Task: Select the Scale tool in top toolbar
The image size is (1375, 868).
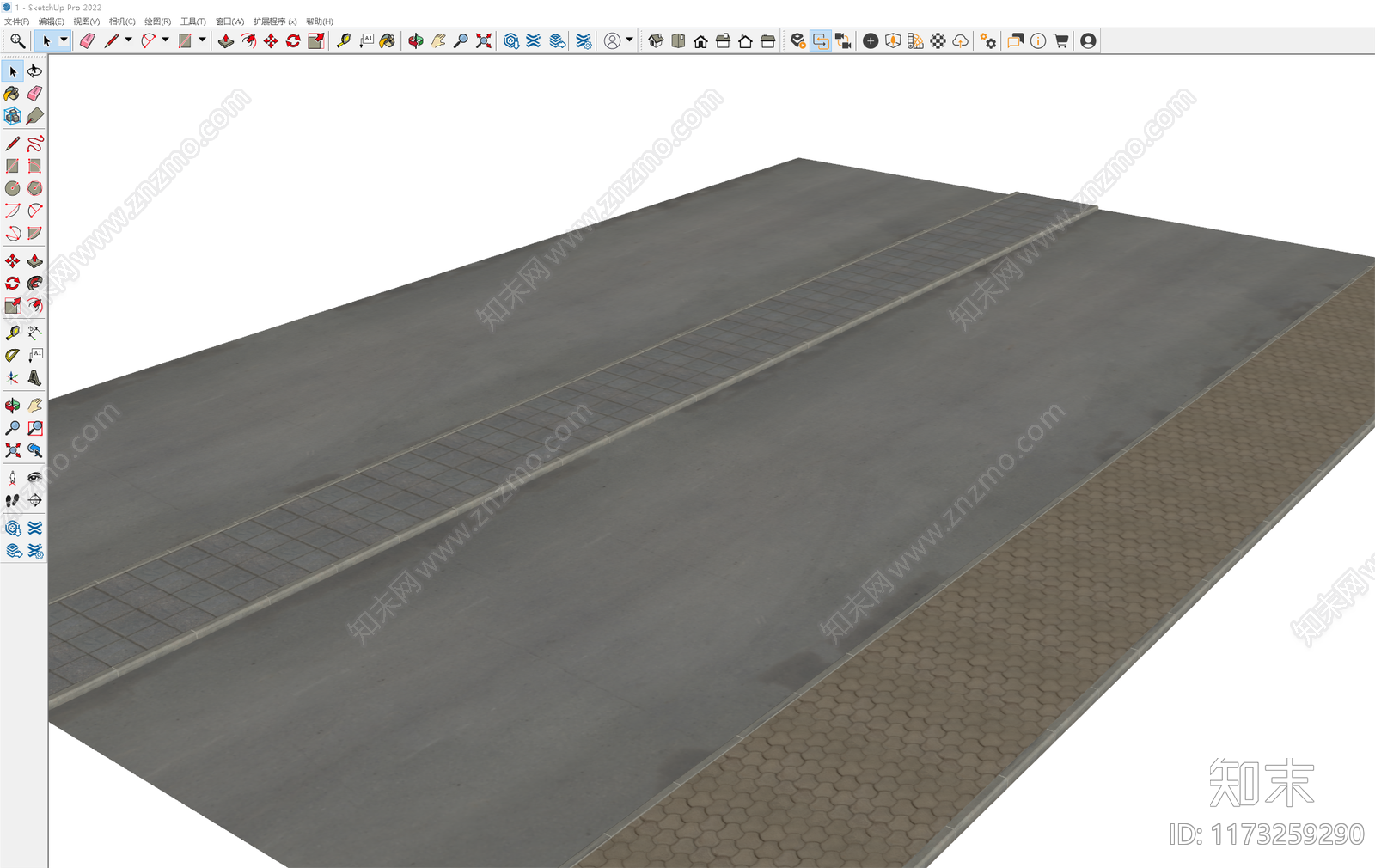Action: tap(316, 40)
